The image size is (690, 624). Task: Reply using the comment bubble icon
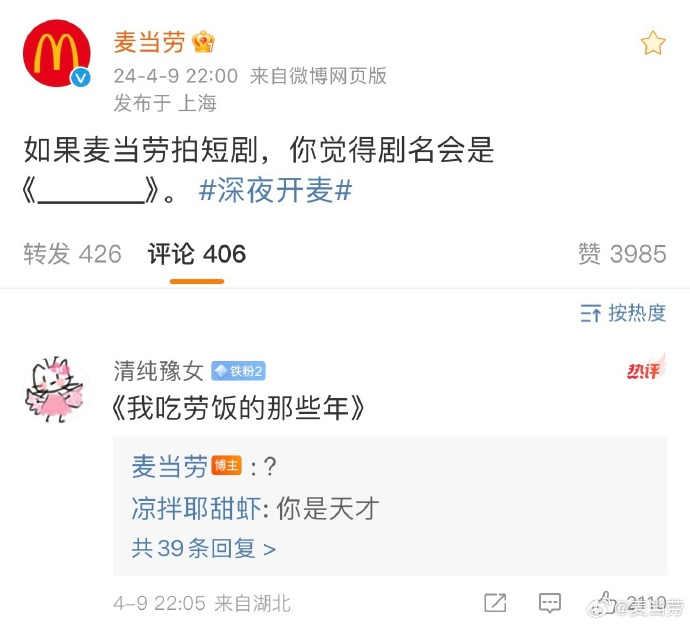(550, 602)
